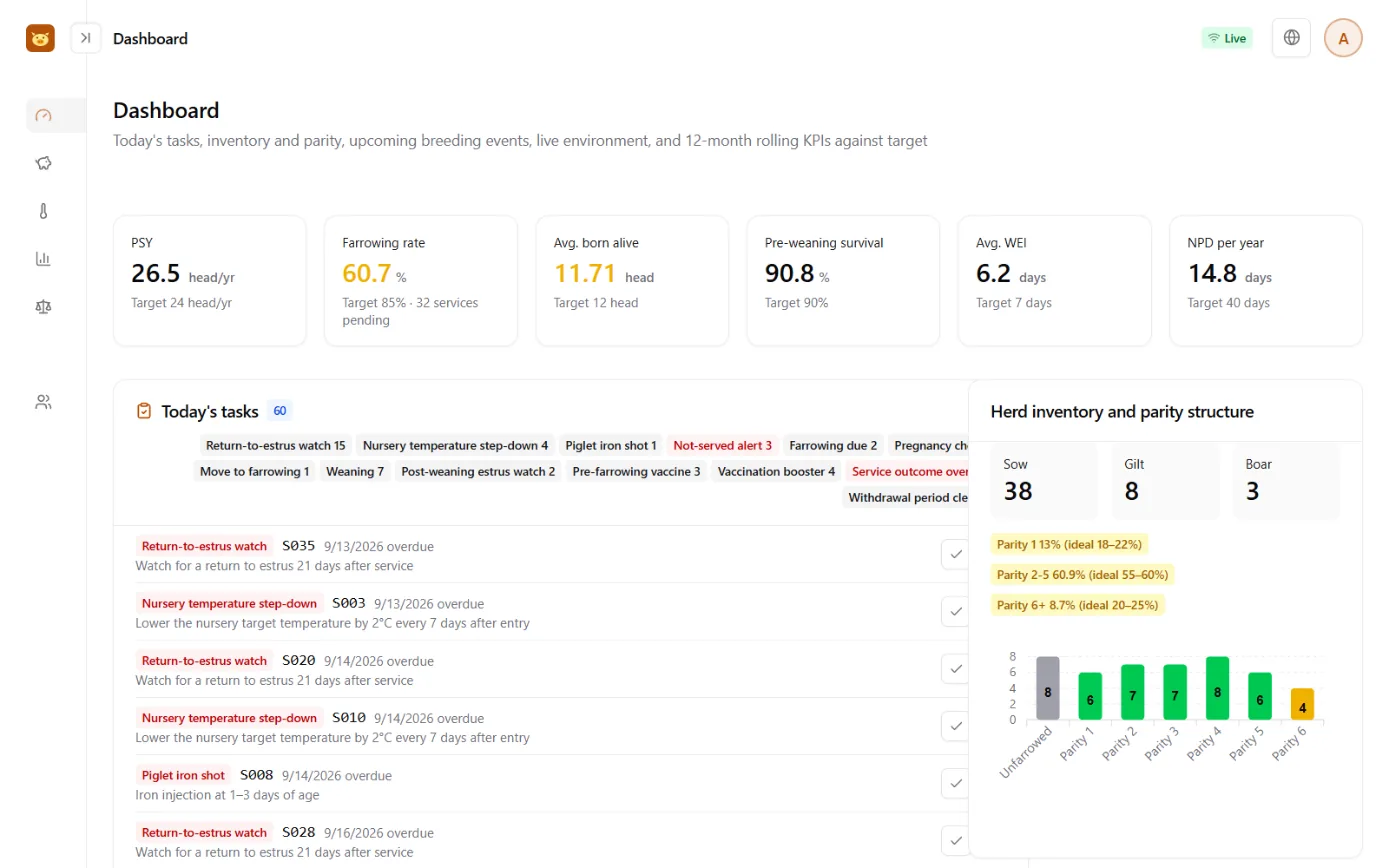Click the task count badge 60
Image resolution: width=1388 pixels, height=868 pixels.
(280, 411)
